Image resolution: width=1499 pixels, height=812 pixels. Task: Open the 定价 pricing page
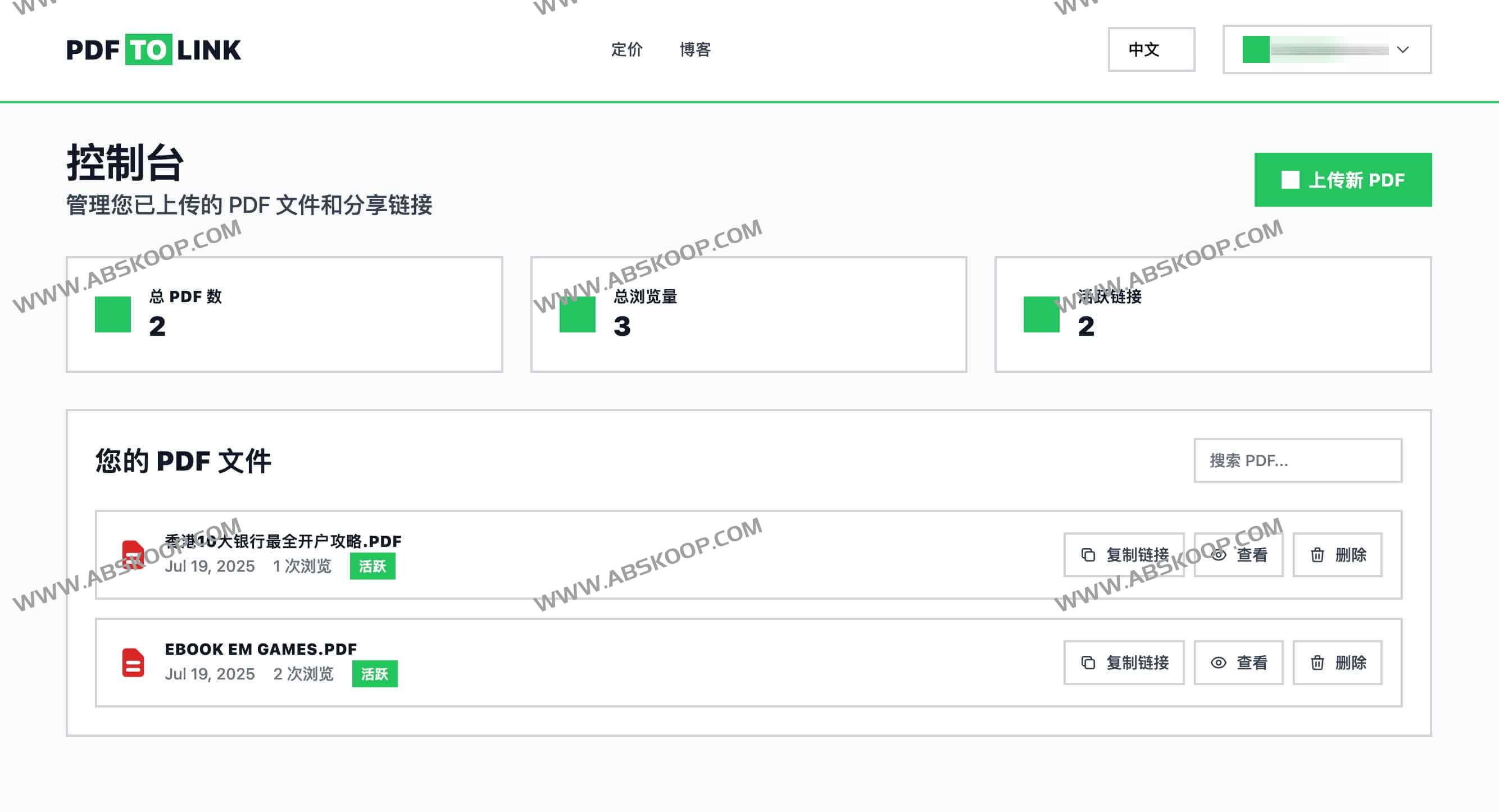point(626,49)
